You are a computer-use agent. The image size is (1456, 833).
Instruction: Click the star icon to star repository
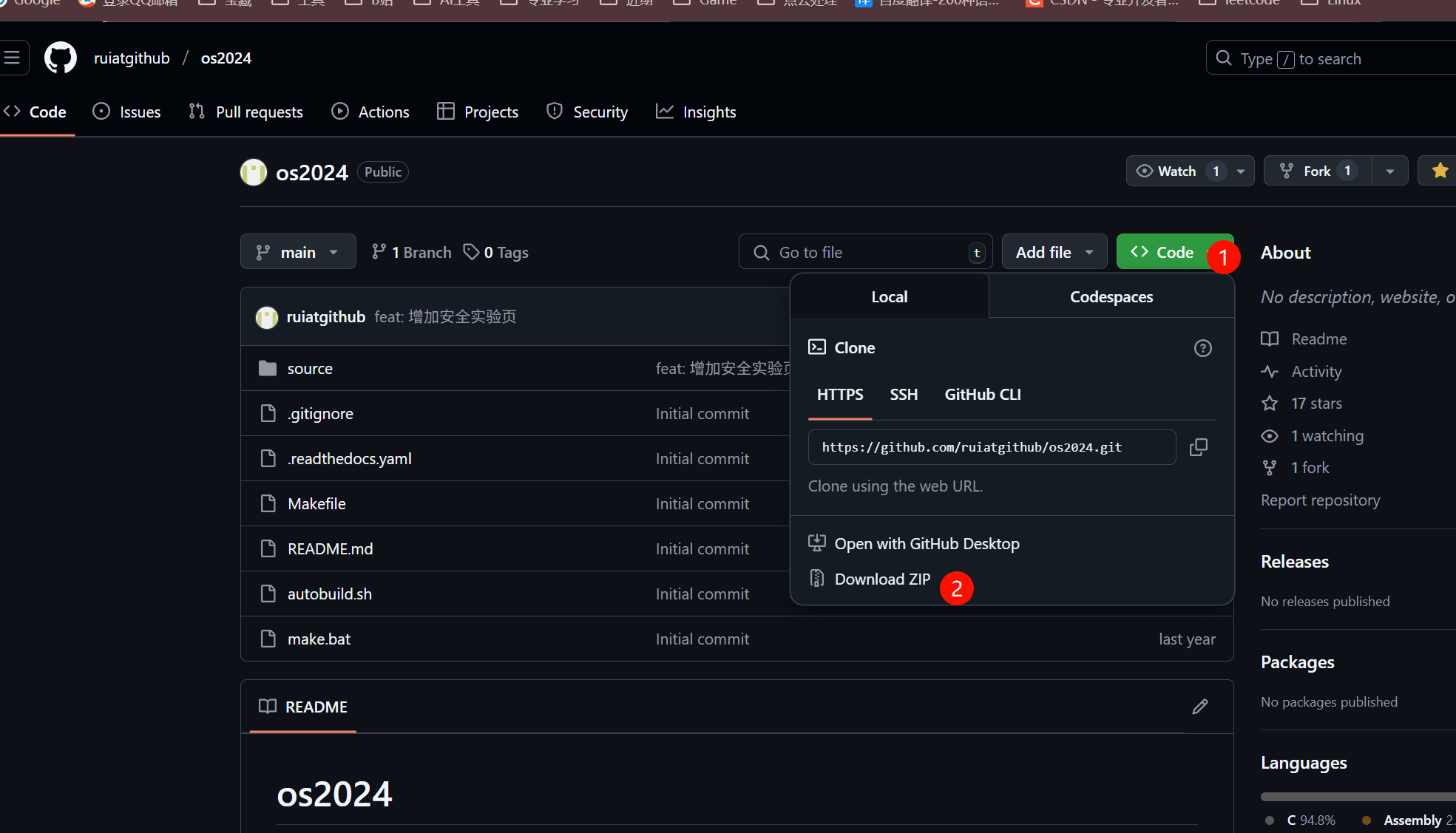tap(1439, 171)
